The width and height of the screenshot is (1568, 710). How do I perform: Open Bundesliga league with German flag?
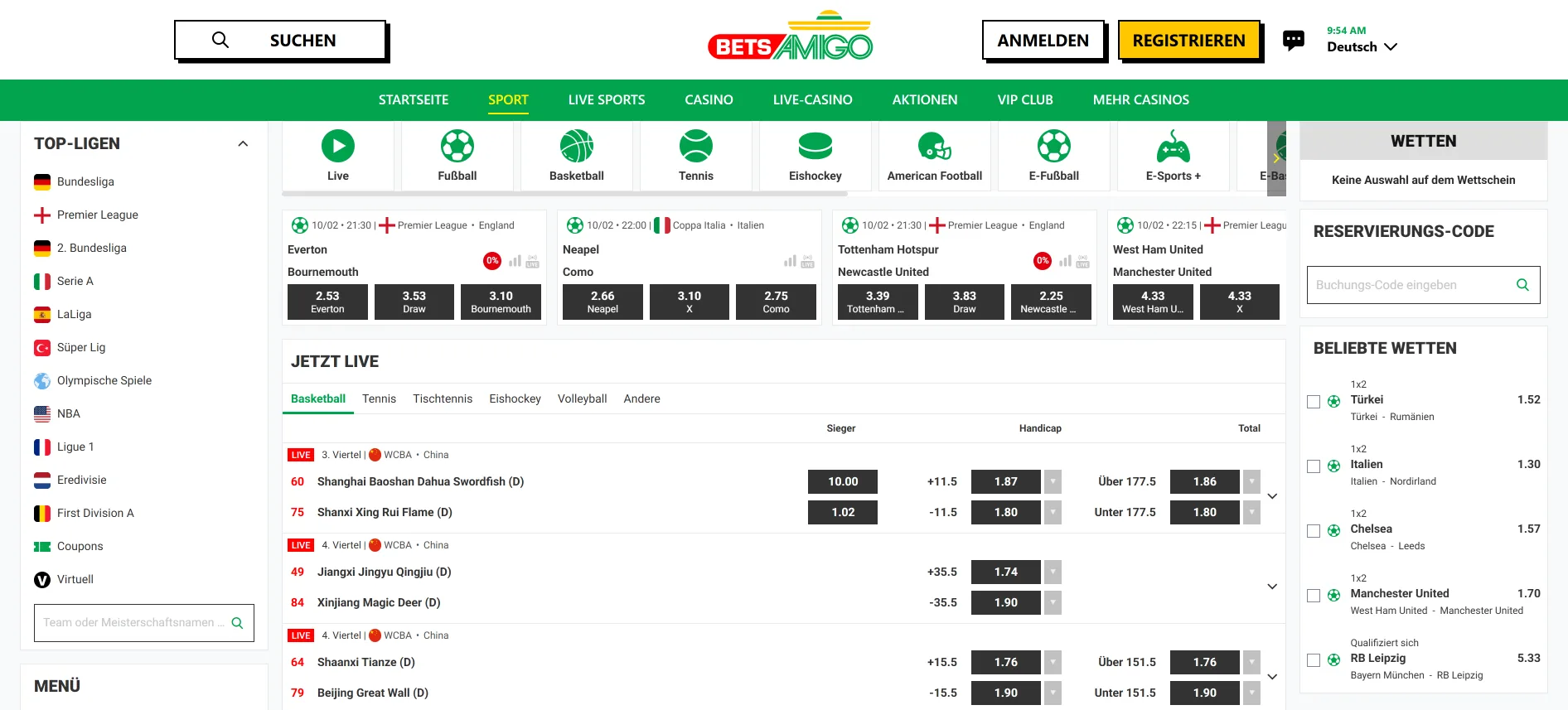coord(42,181)
